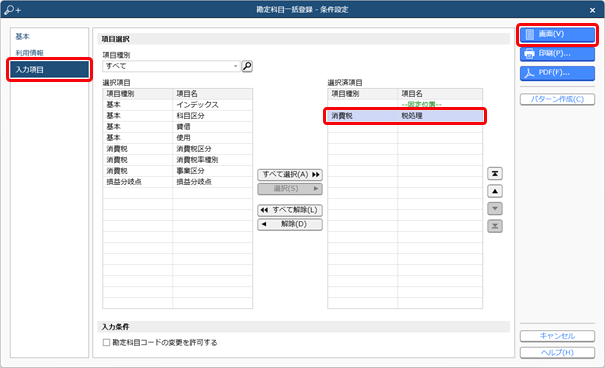This screenshot has height=368, width=605.
Task: Select the インデックス row in 選択項目
Action: click(x=177, y=105)
